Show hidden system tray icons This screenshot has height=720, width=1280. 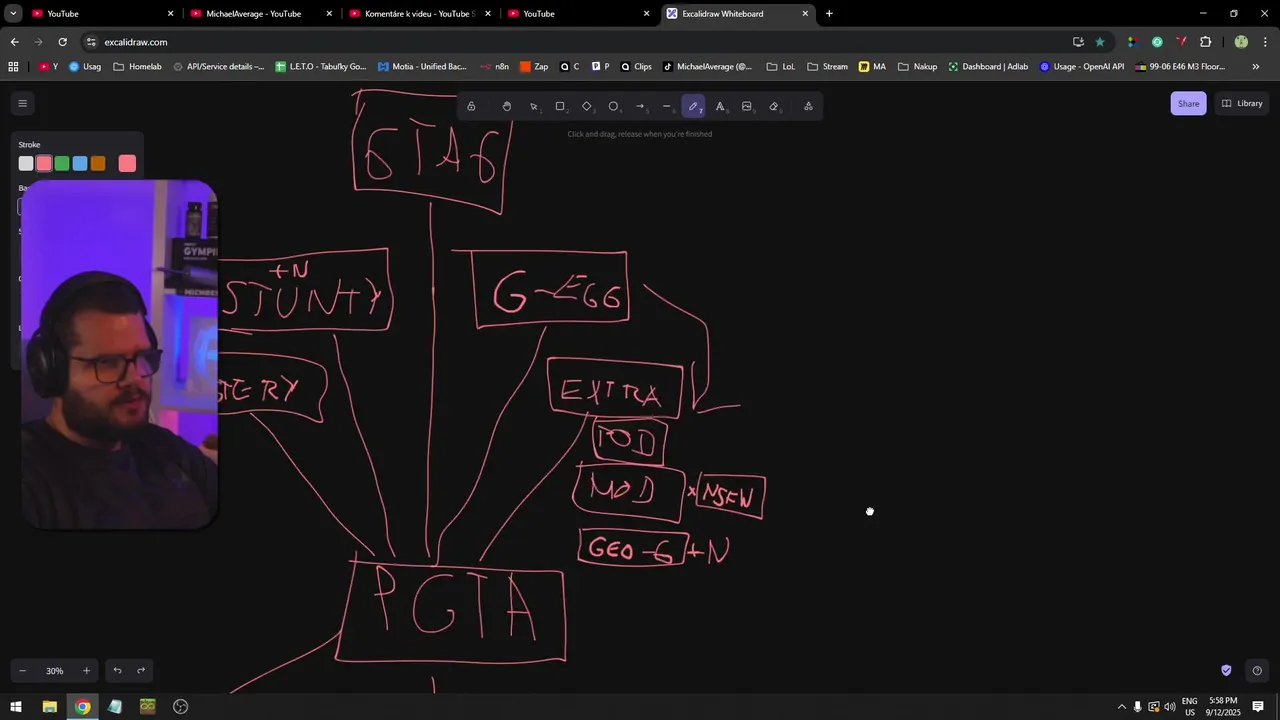pos(1121,707)
